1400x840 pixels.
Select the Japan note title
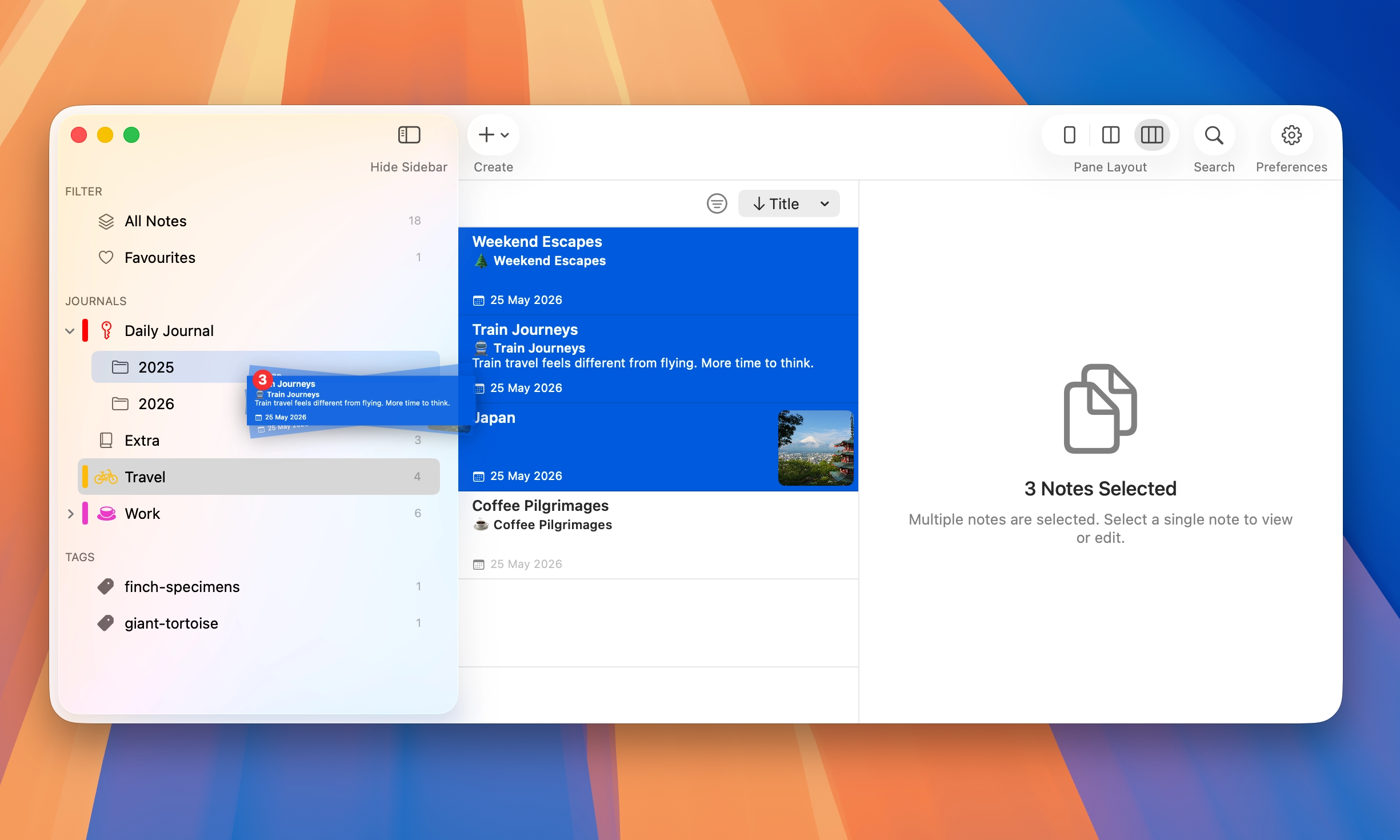494,418
